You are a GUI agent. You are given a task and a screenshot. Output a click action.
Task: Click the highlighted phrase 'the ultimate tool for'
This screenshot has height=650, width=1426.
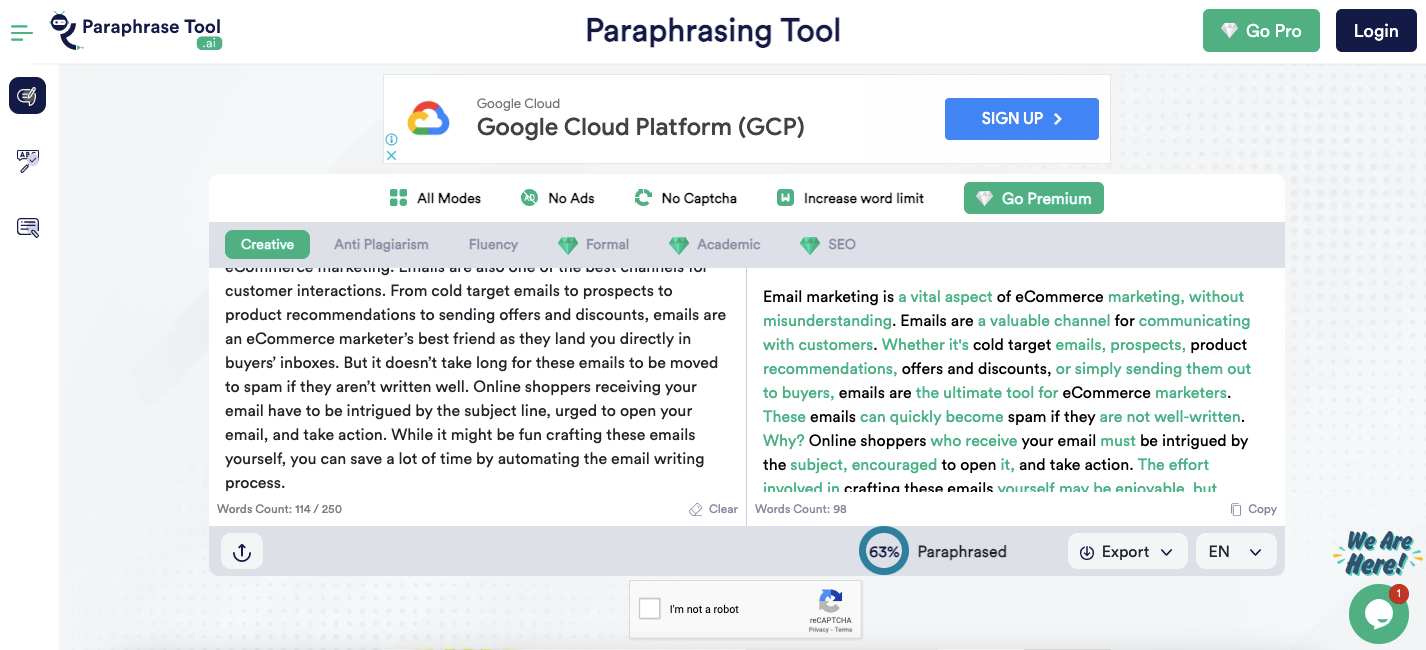[987, 393]
